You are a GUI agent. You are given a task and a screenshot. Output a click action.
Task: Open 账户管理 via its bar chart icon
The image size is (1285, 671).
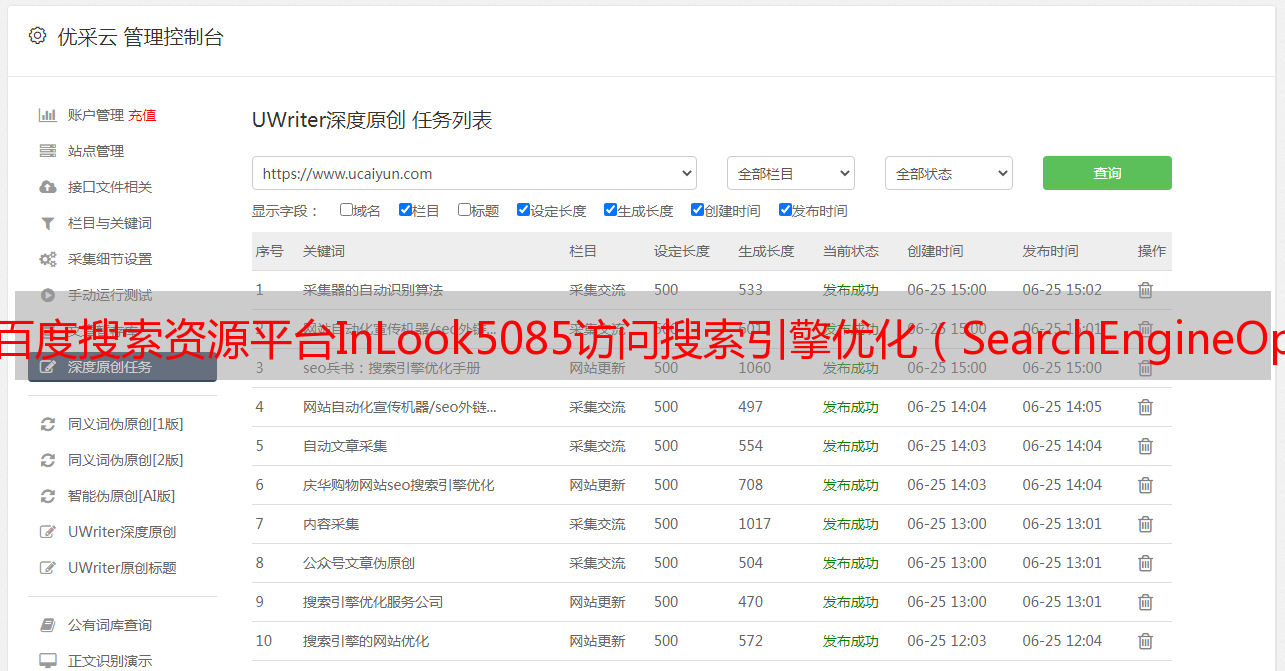coord(47,115)
